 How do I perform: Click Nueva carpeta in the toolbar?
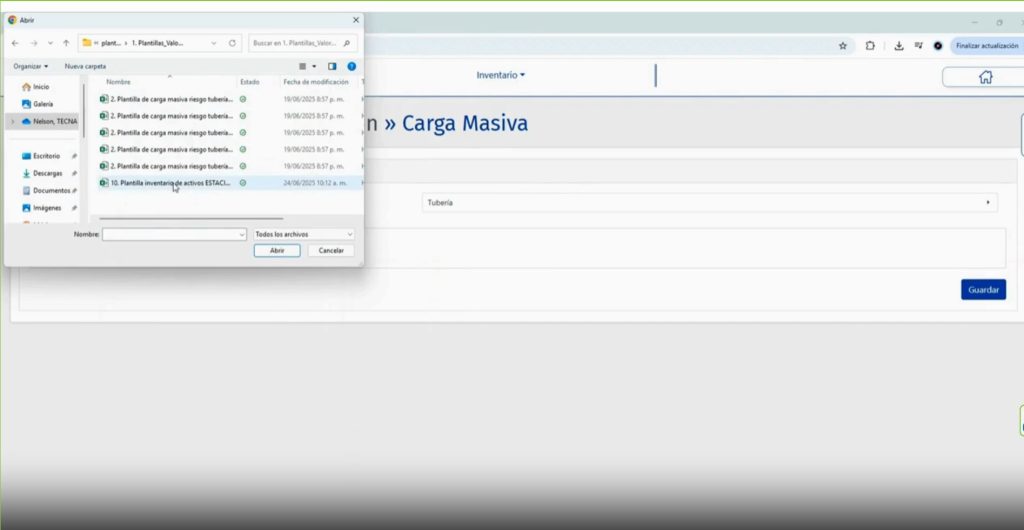[85, 66]
